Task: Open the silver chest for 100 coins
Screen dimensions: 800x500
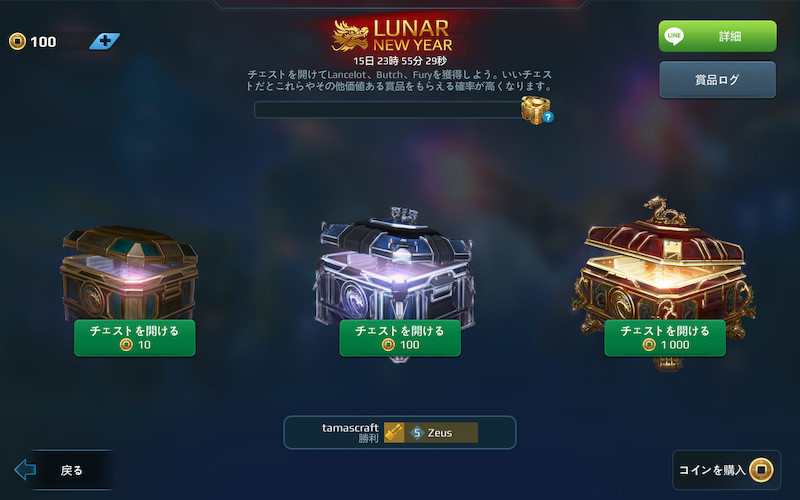Action: 400,338
